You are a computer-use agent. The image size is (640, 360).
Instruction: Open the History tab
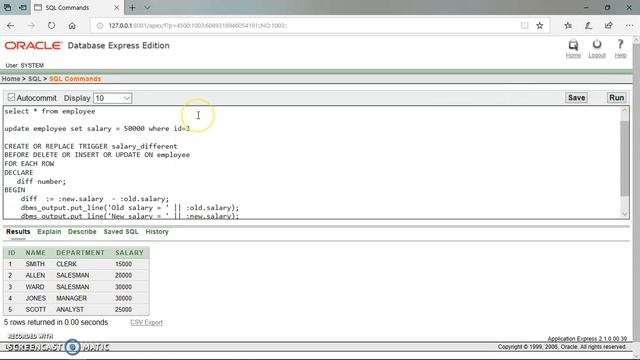tap(157, 231)
